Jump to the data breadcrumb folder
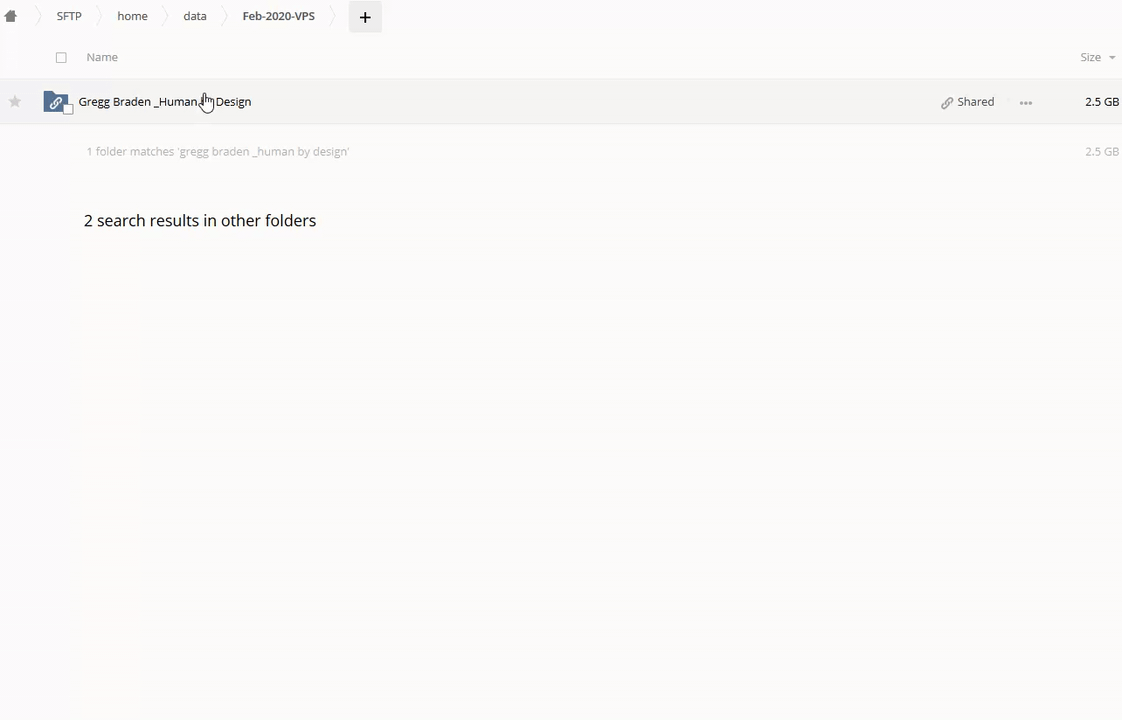 [195, 16]
